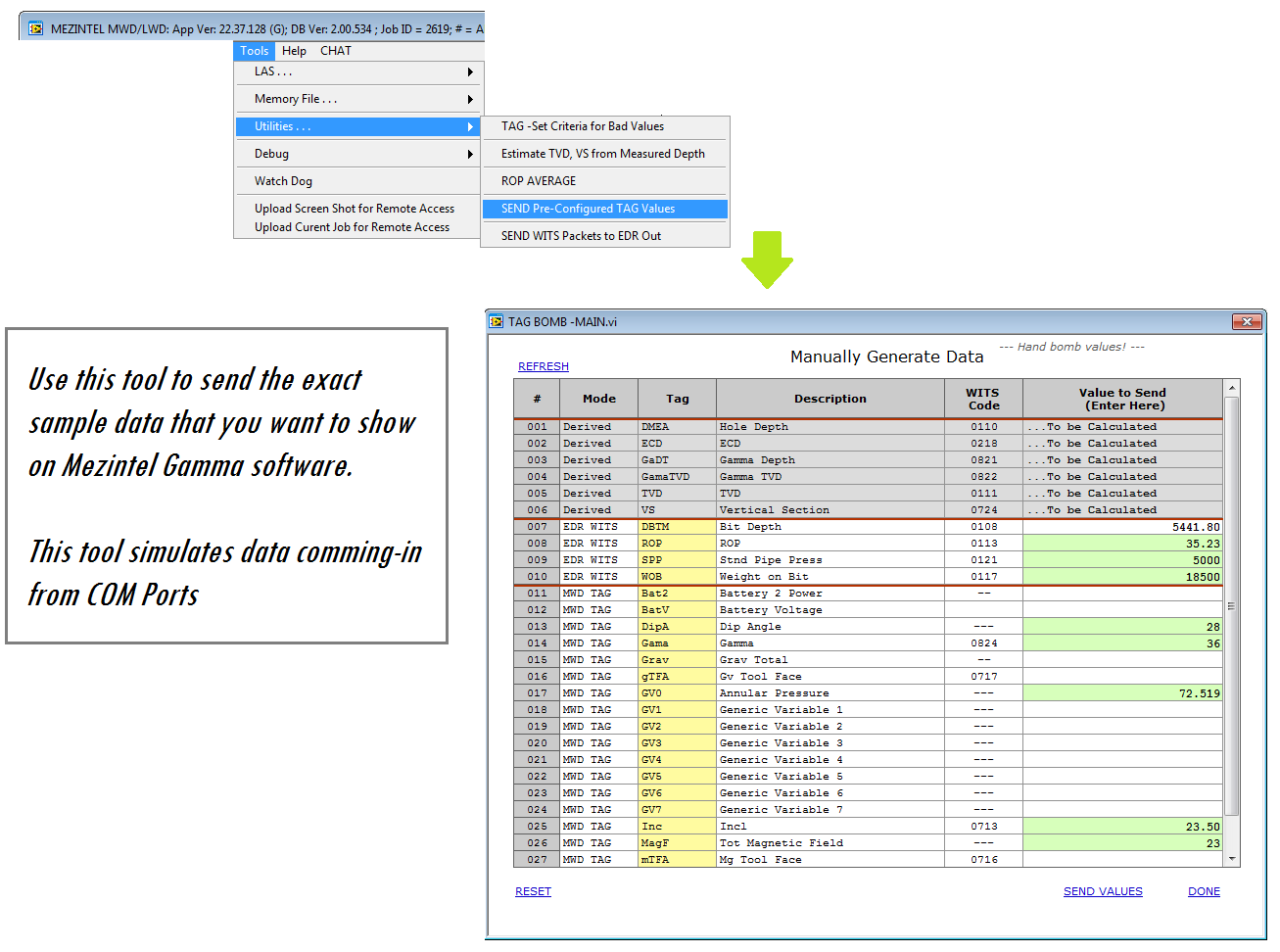The height and width of the screenshot is (952, 1280).
Task: Click empty value field for Battery Voltage
Action: (x=1122, y=610)
